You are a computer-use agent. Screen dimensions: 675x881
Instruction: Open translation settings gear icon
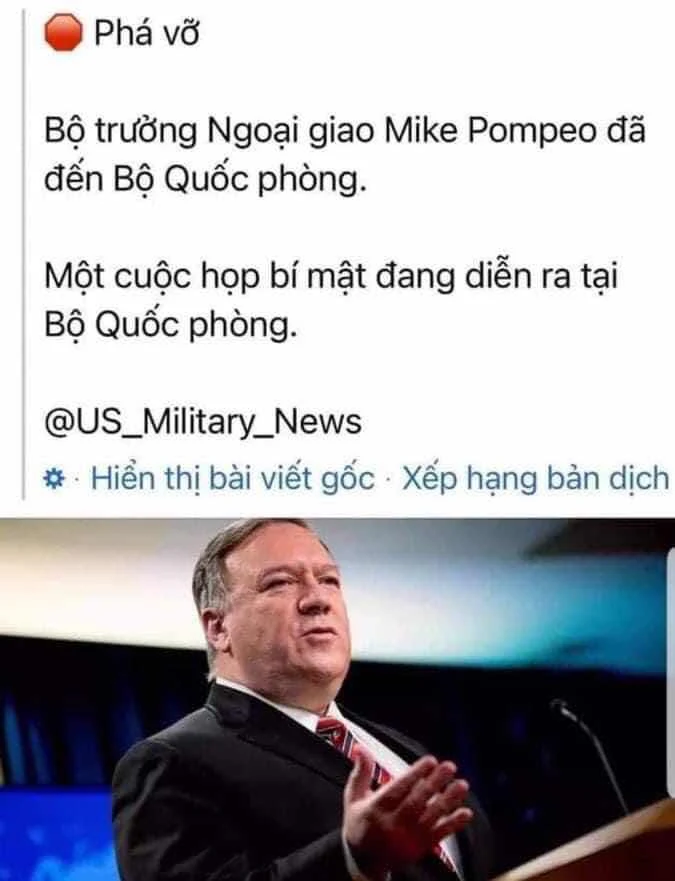click(55, 479)
